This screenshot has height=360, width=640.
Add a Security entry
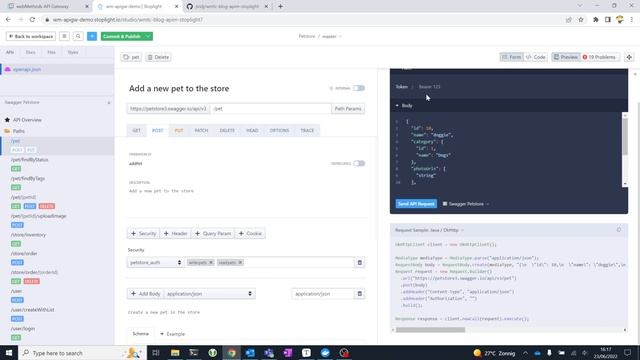pos(143,233)
